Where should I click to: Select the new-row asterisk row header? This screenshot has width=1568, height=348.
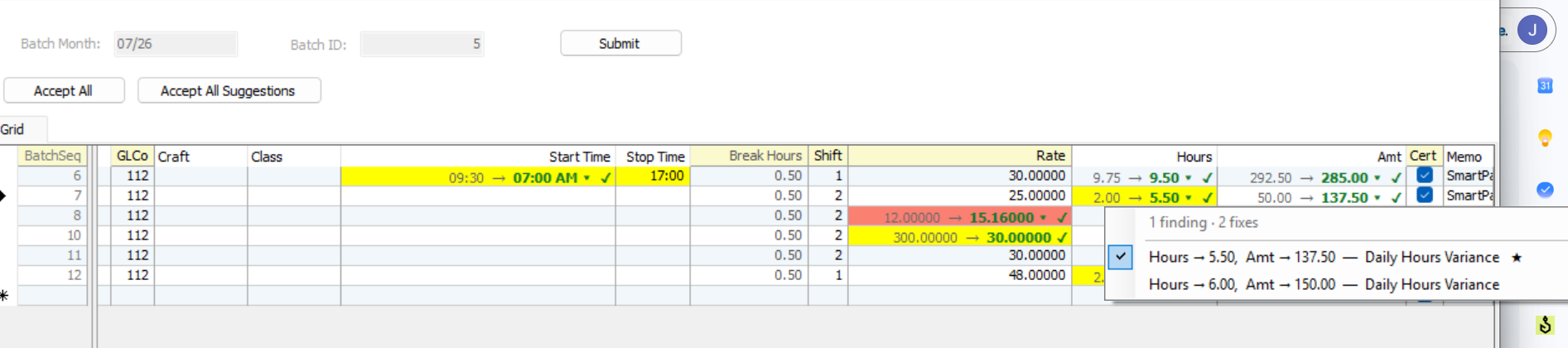7,295
